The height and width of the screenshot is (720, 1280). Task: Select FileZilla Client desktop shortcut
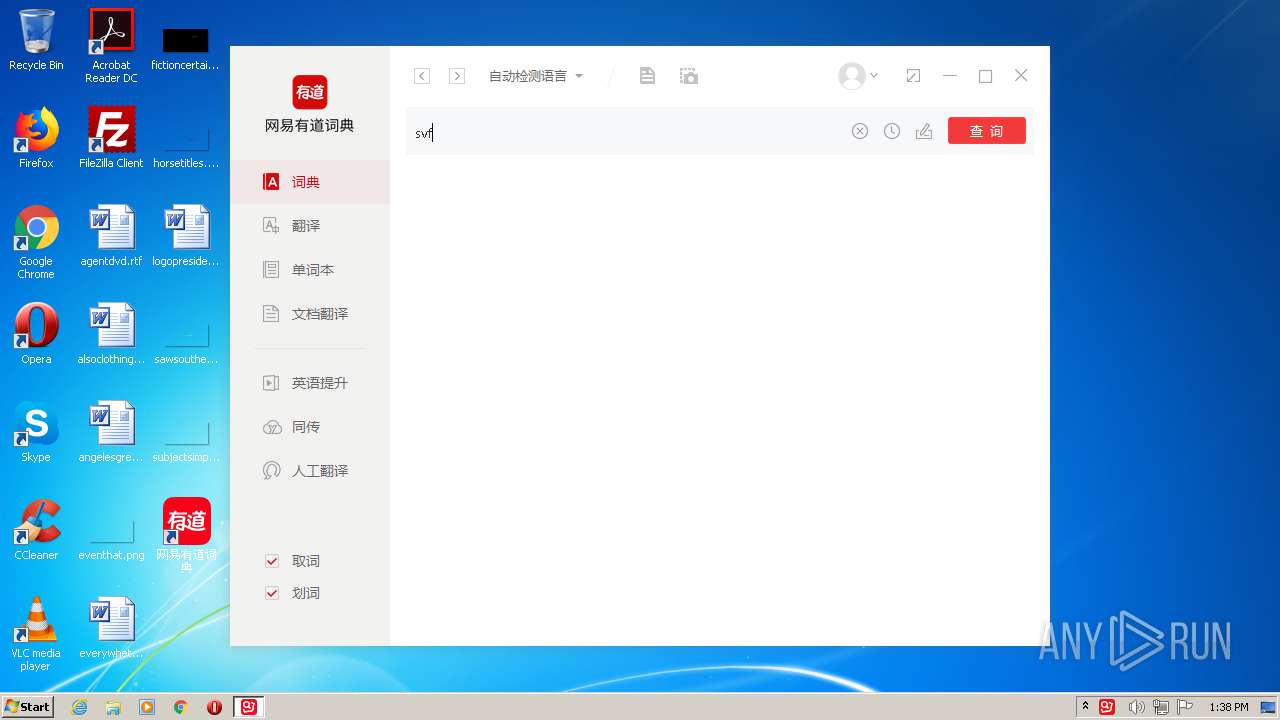[x=111, y=138]
